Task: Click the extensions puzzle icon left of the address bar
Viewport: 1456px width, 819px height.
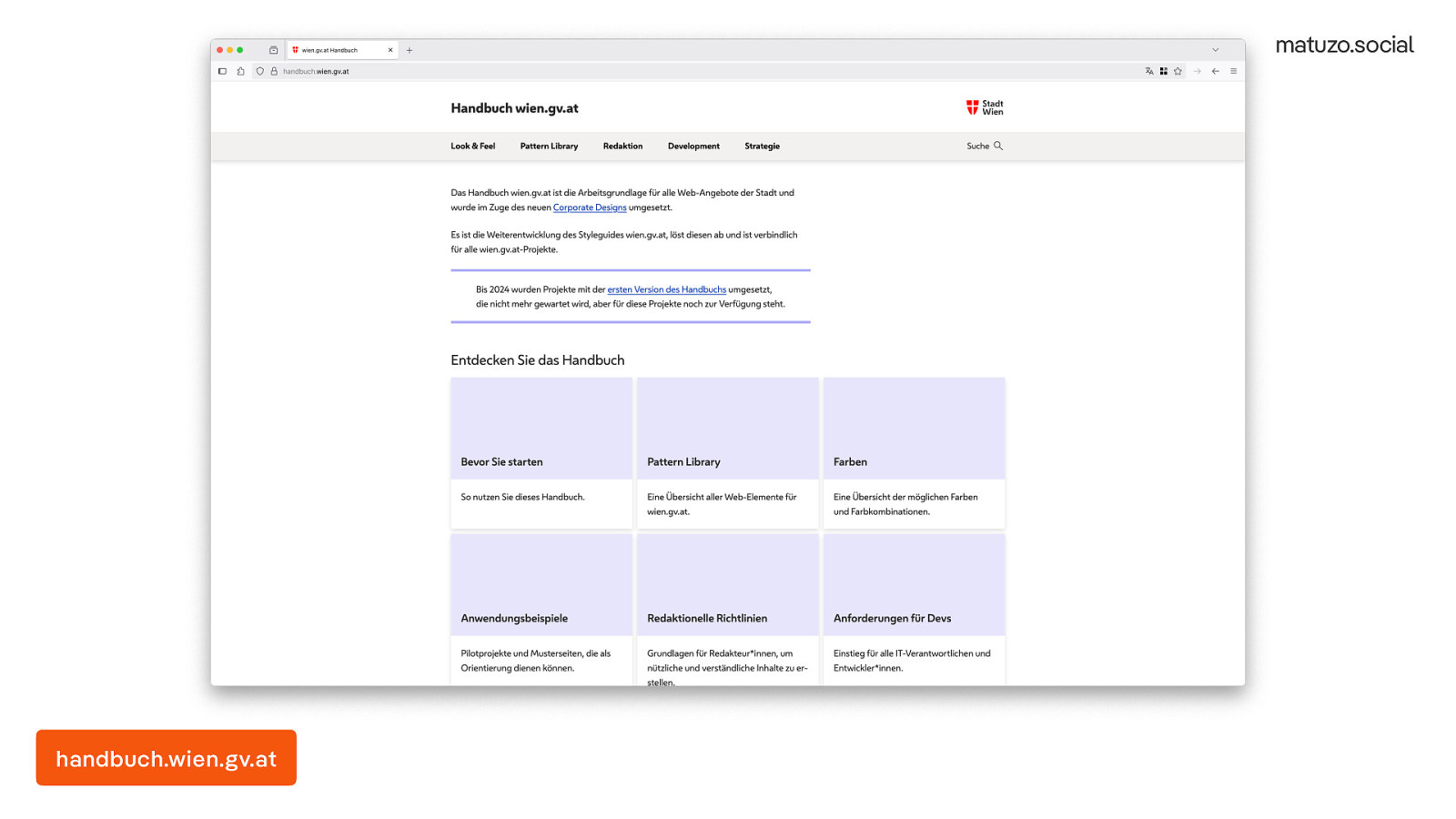Action: [241, 71]
